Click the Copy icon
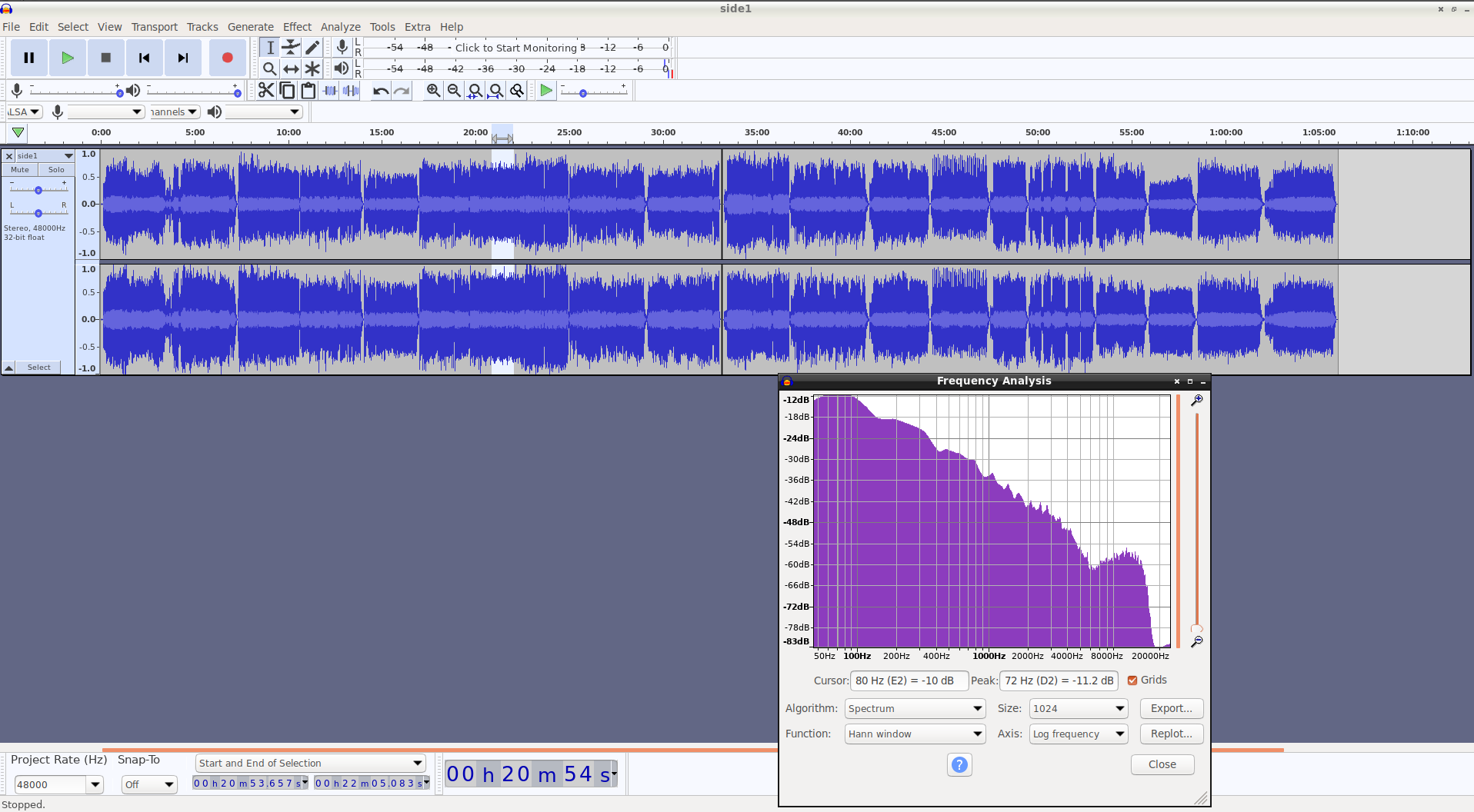Viewport: 1474px width, 812px height. (x=287, y=91)
